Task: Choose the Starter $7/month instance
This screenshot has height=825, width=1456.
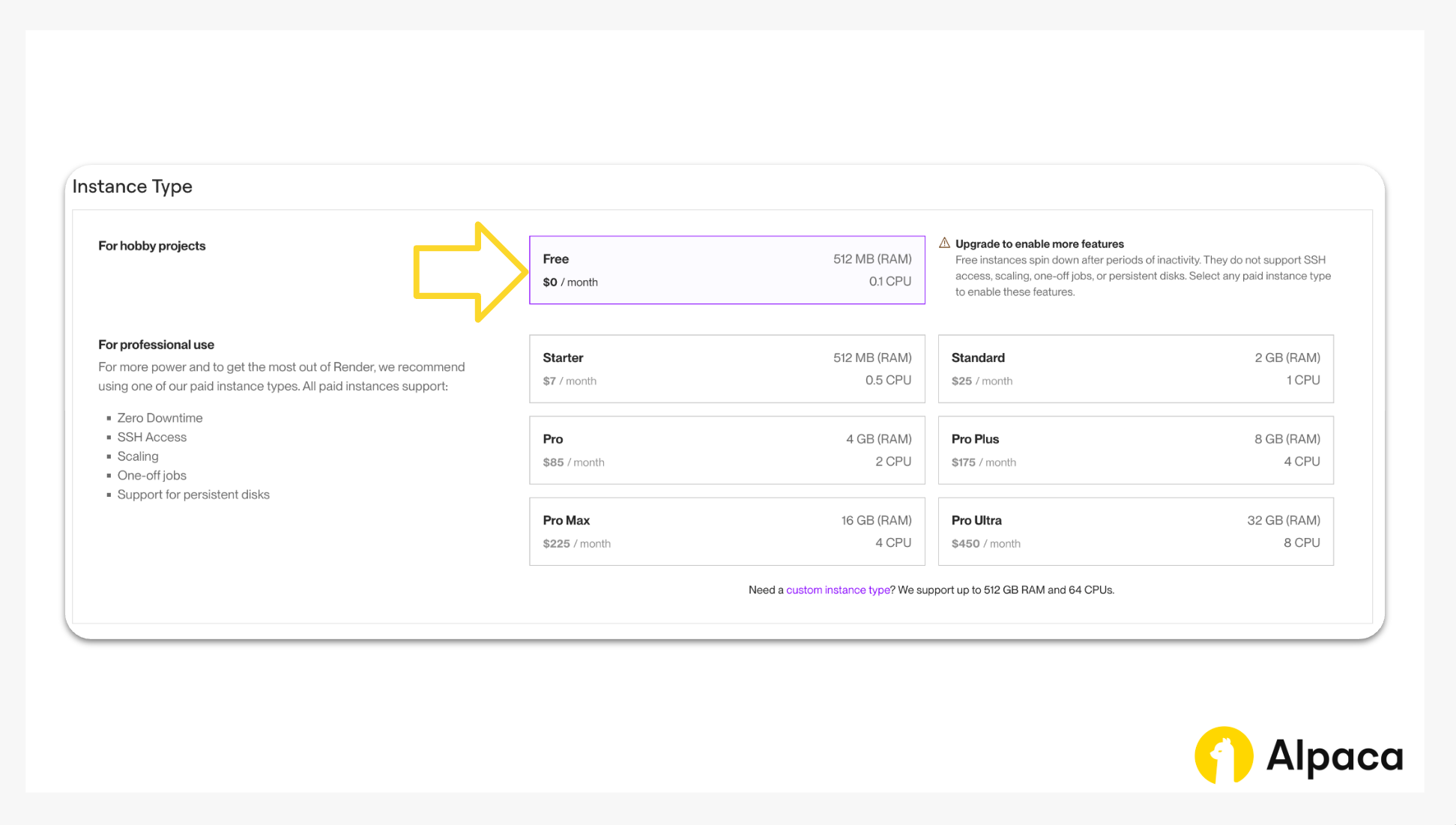Action: click(x=726, y=369)
